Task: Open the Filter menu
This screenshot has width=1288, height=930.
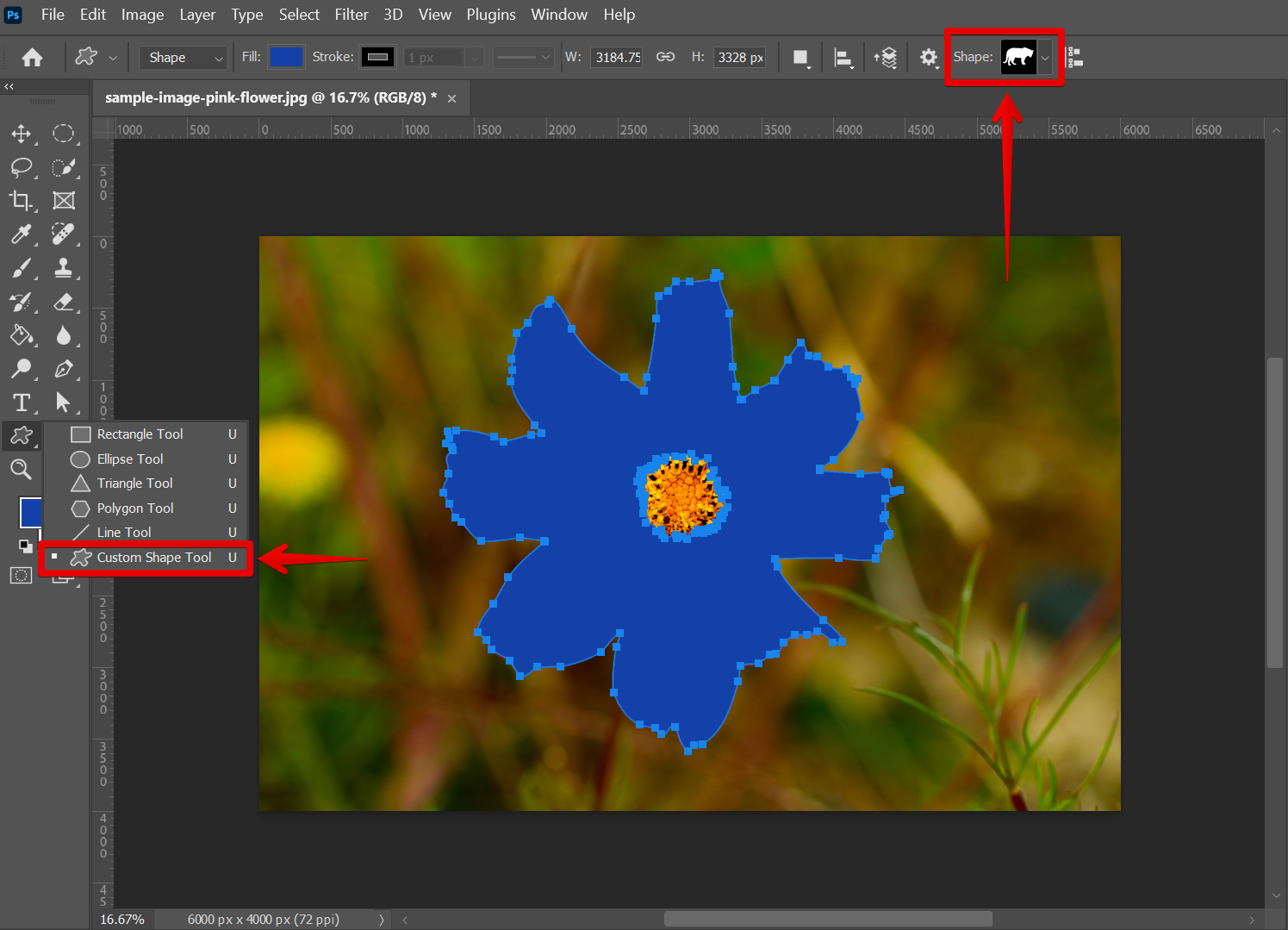Action: (x=351, y=15)
